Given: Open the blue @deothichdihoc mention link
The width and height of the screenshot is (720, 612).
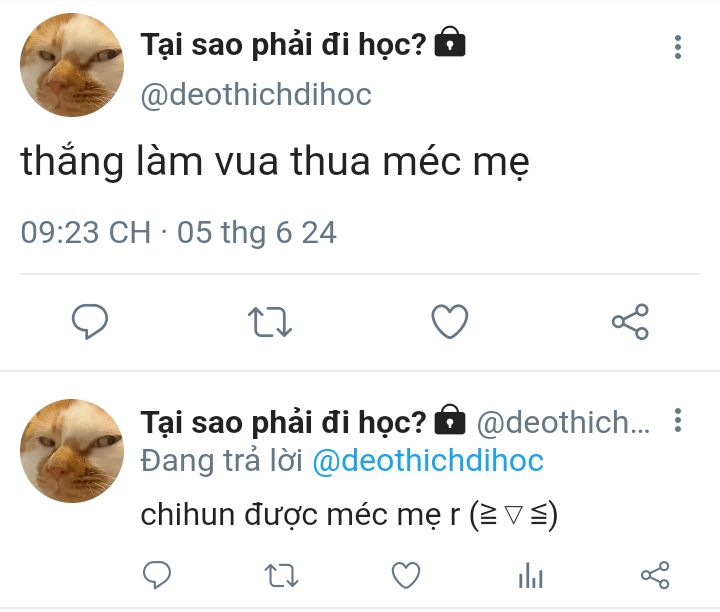Looking at the screenshot, I should point(428,460).
